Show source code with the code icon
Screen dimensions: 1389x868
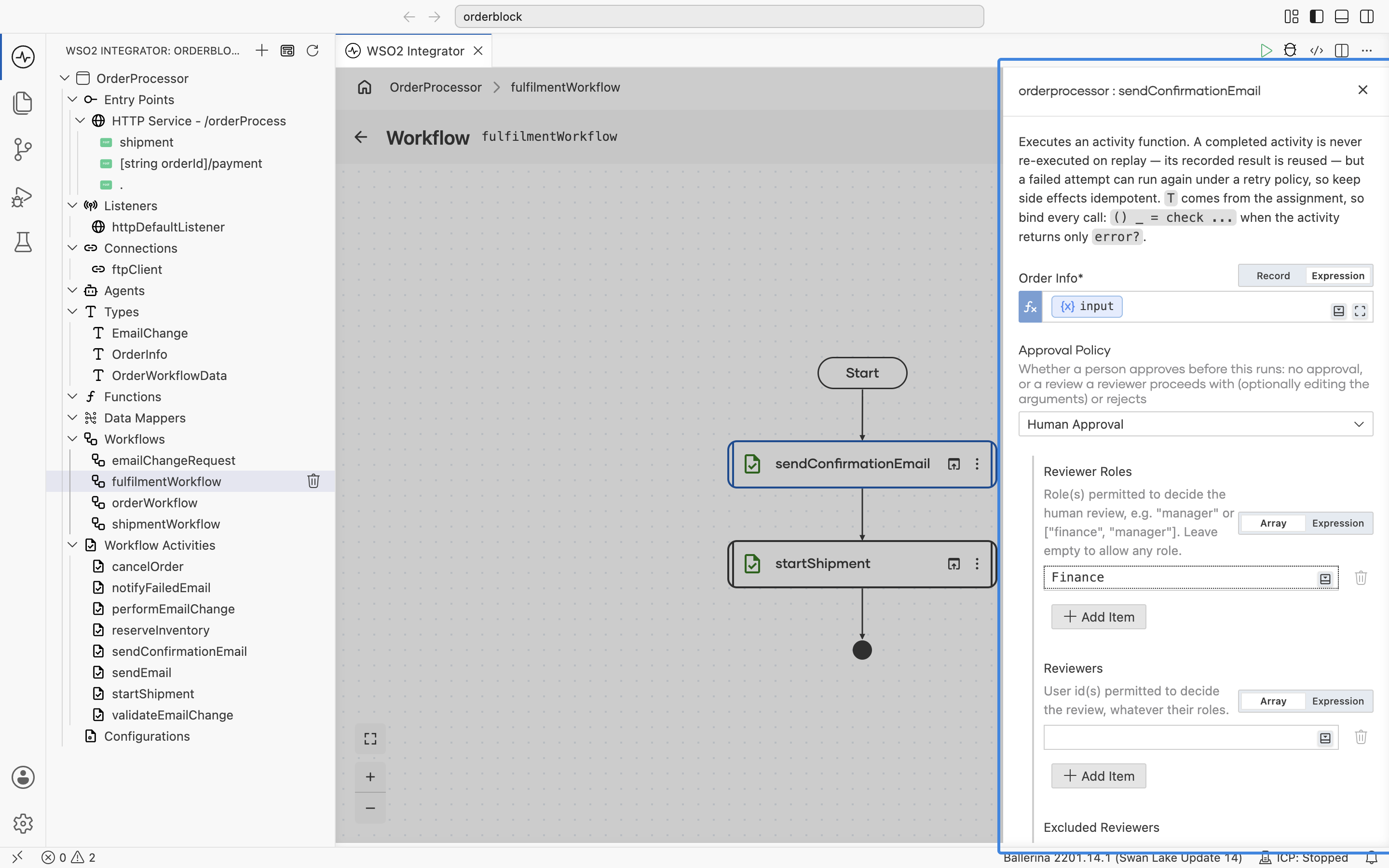point(1317,51)
